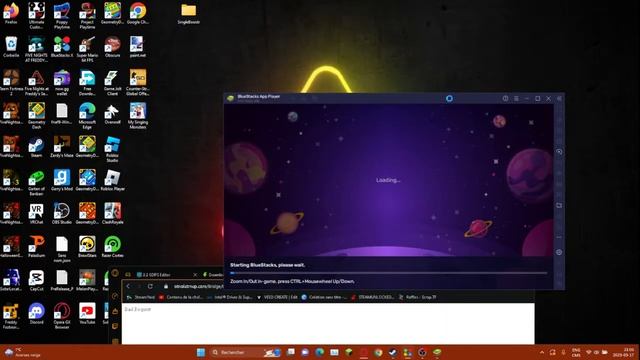Select the Obscure desktop icon
The image size is (640, 360).
pos(112,47)
